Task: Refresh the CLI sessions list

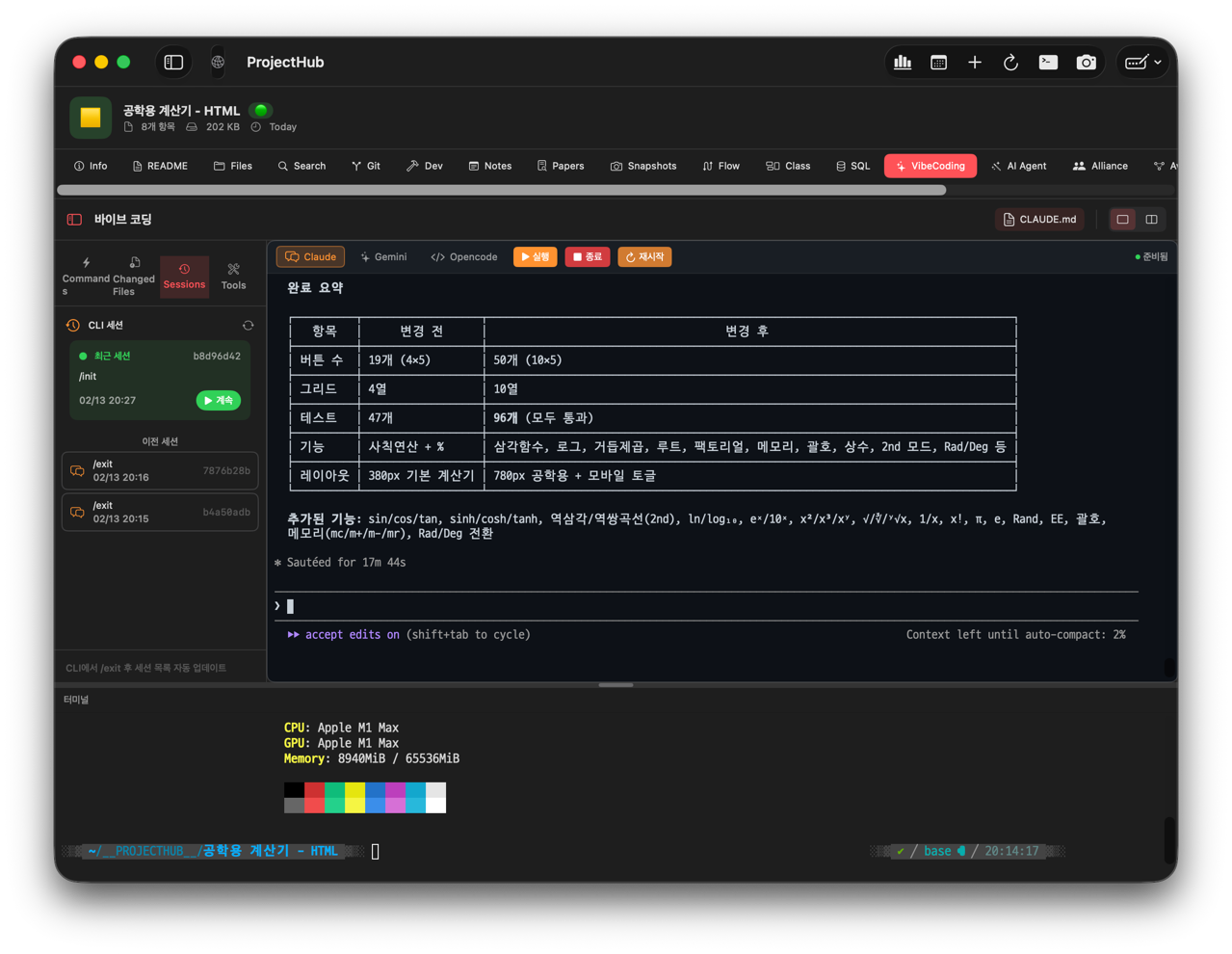Action: pyautogui.click(x=248, y=326)
